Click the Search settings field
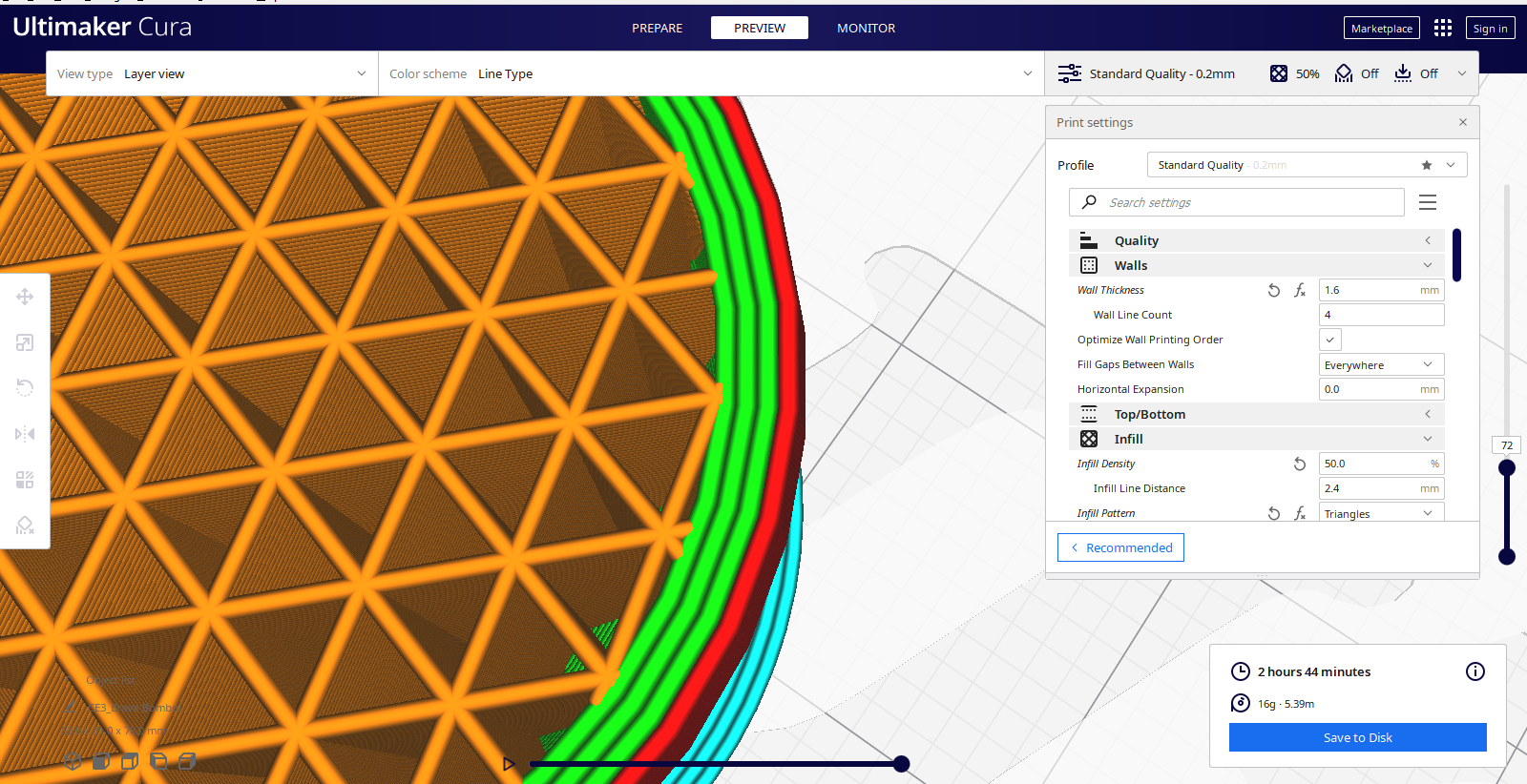The height and width of the screenshot is (784, 1527). [x=1237, y=202]
